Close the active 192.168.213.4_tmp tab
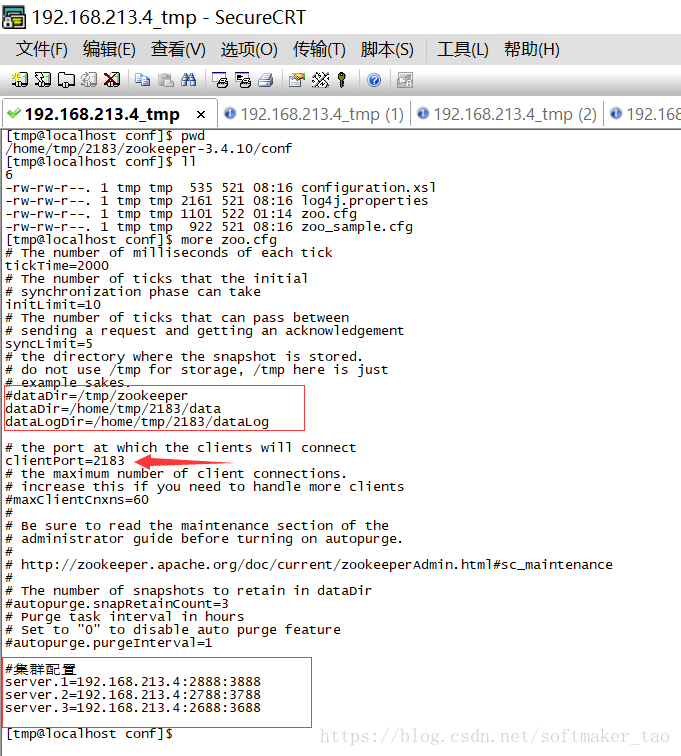Image resolution: width=681 pixels, height=756 pixels. coord(201,115)
